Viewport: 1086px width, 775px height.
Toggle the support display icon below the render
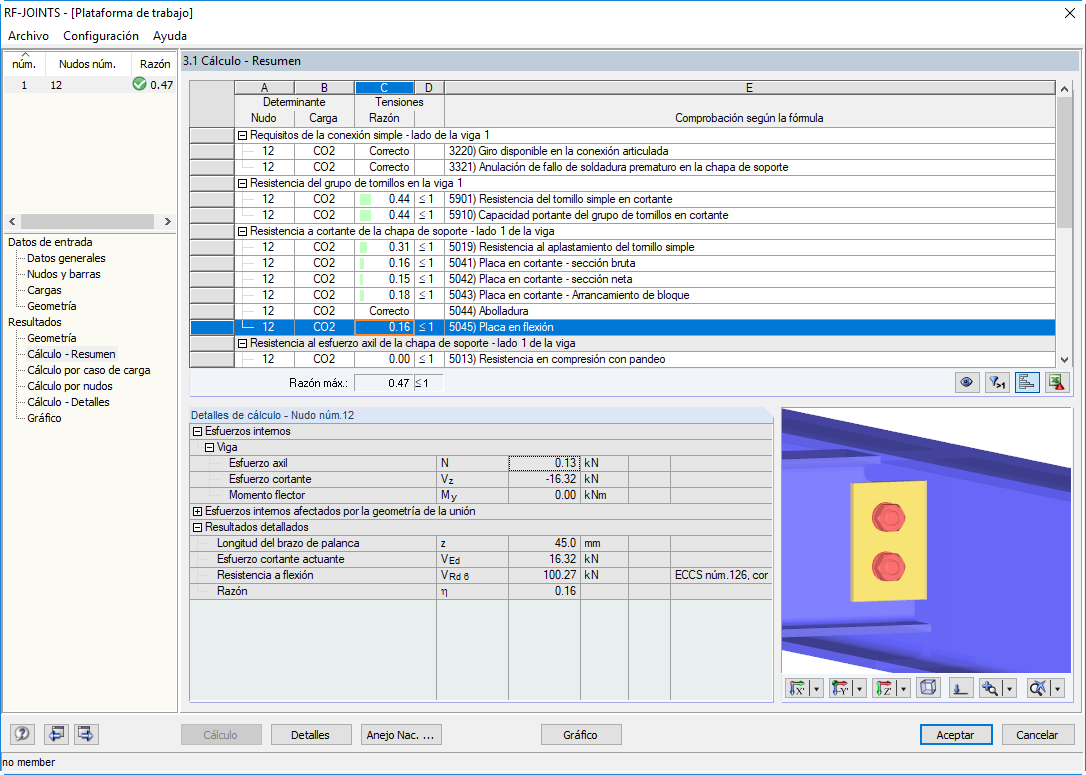click(x=960, y=687)
